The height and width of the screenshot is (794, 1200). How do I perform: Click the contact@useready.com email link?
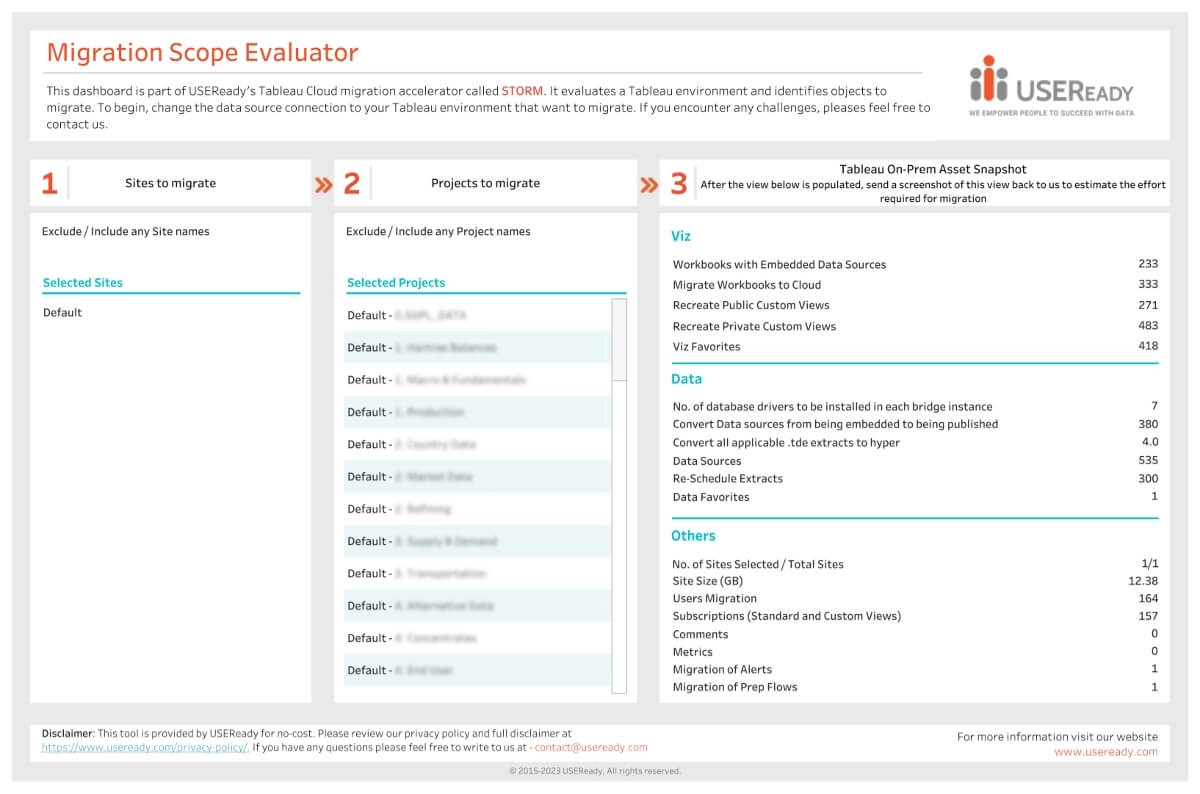pyautogui.click(x=591, y=747)
